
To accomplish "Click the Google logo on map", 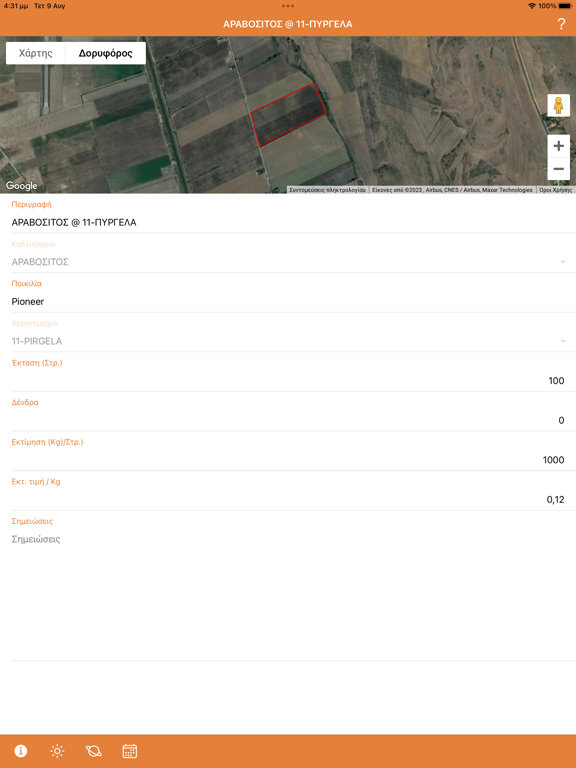I will coord(22,186).
